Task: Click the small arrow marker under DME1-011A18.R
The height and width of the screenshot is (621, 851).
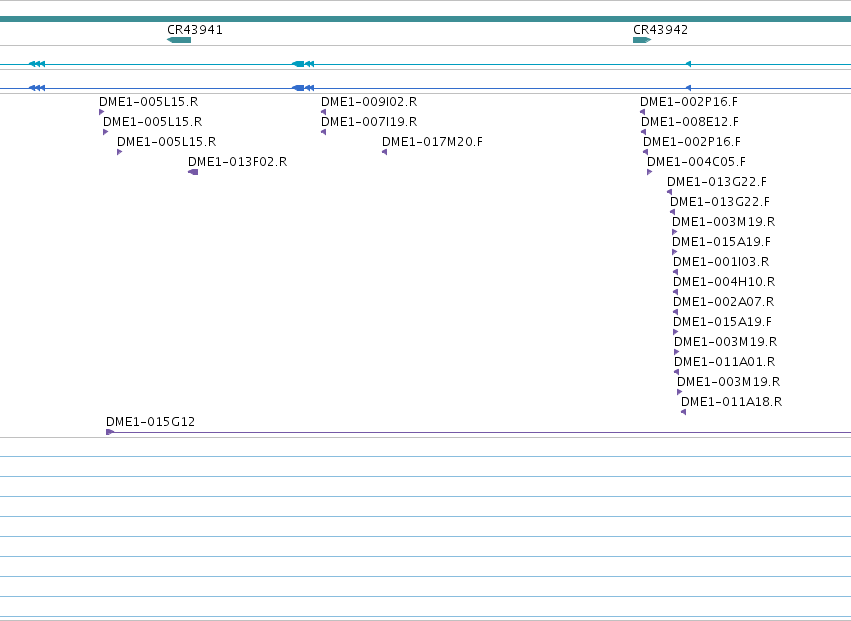Action: point(683,412)
